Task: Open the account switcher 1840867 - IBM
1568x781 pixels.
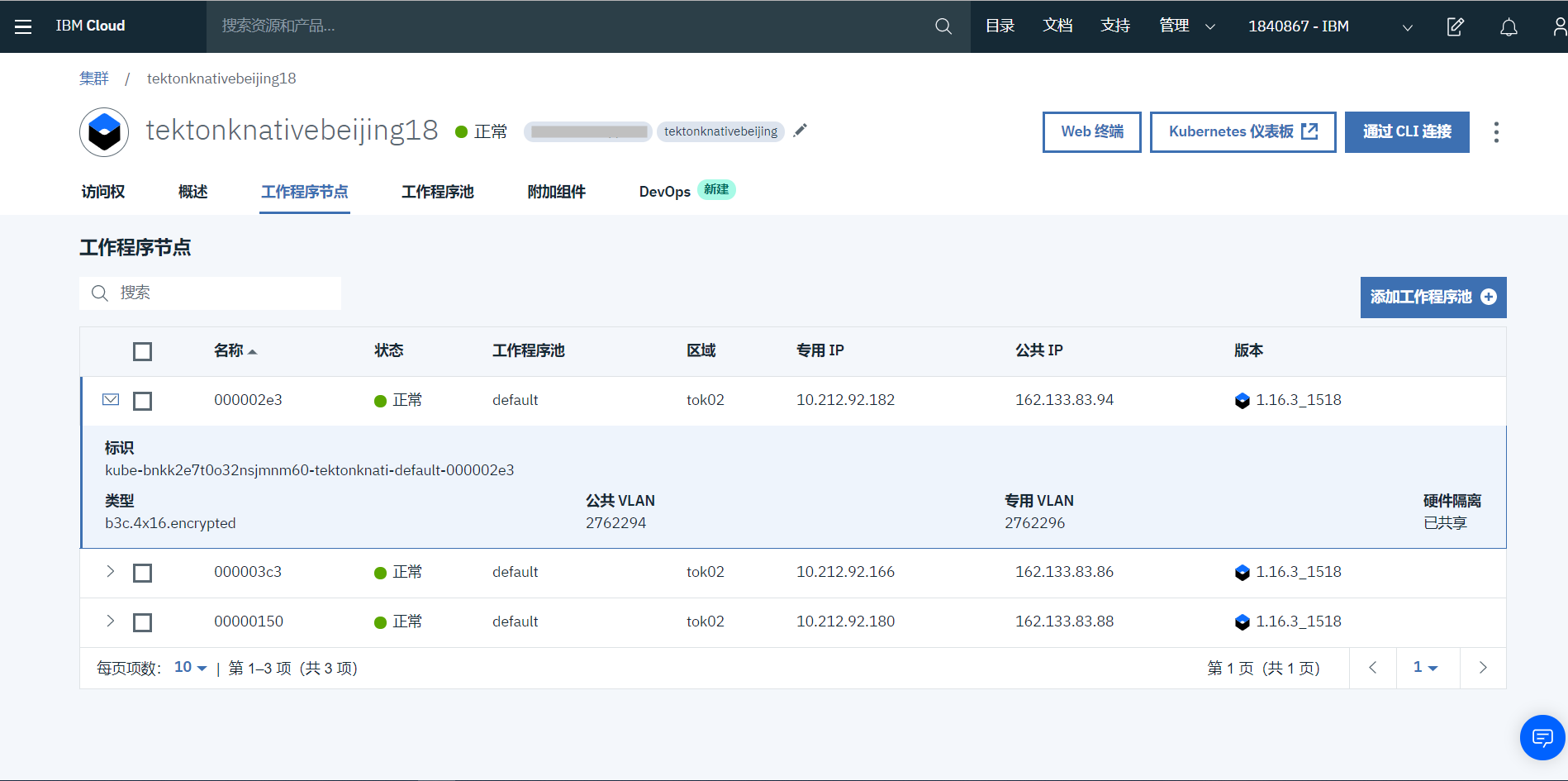Action: pyautogui.click(x=1330, y=26)
